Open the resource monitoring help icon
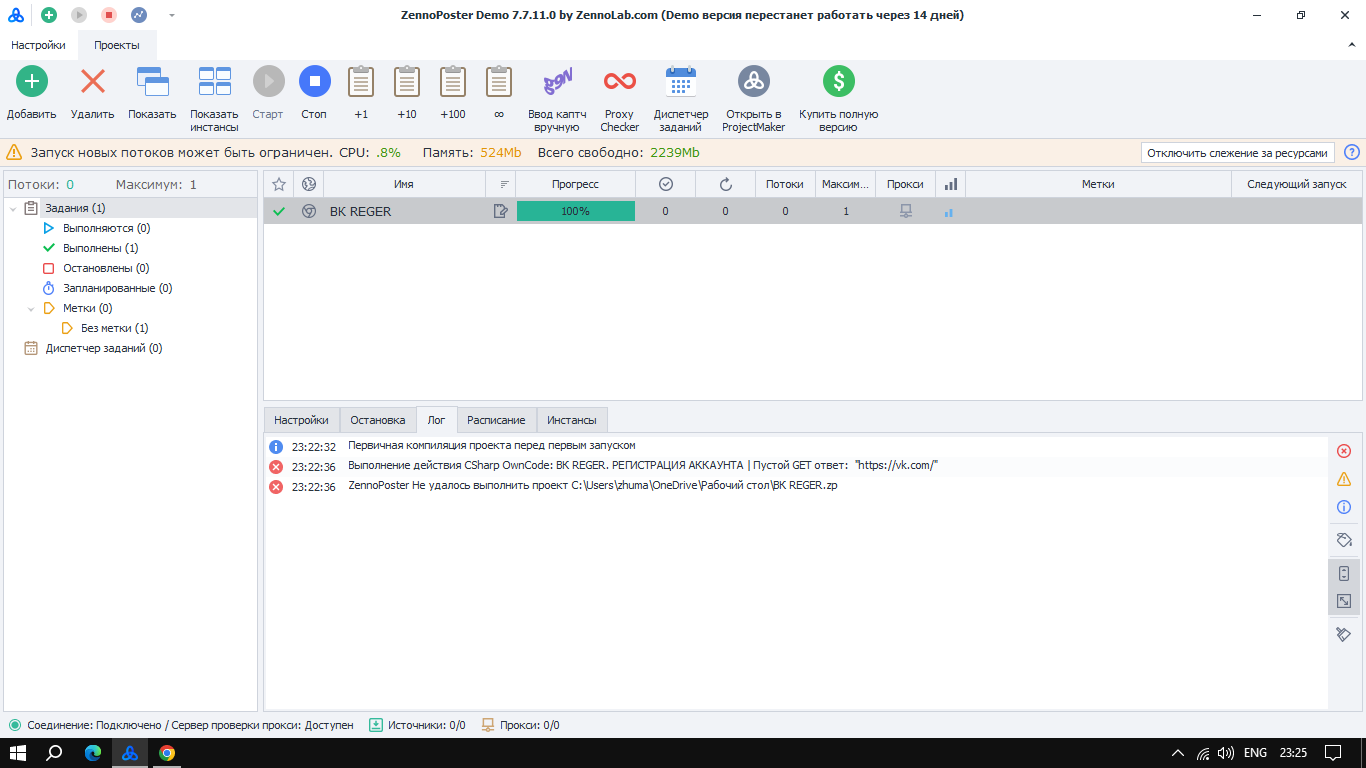 1352,153
